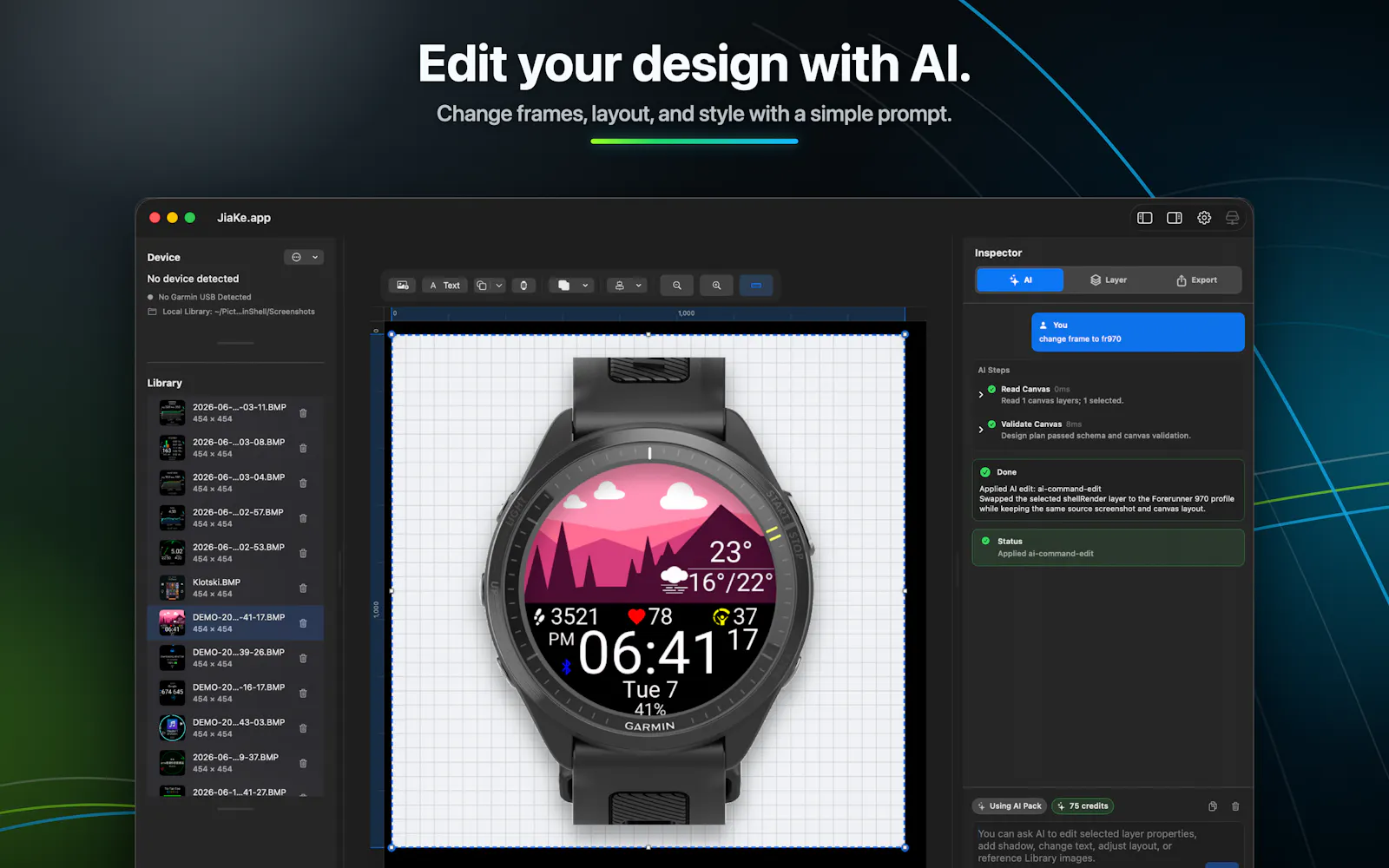The image size is (1389, 868).
Task: Delete 2026-06-...03-08.BMP using its trash icon
Action: click(x=303, y=448)
